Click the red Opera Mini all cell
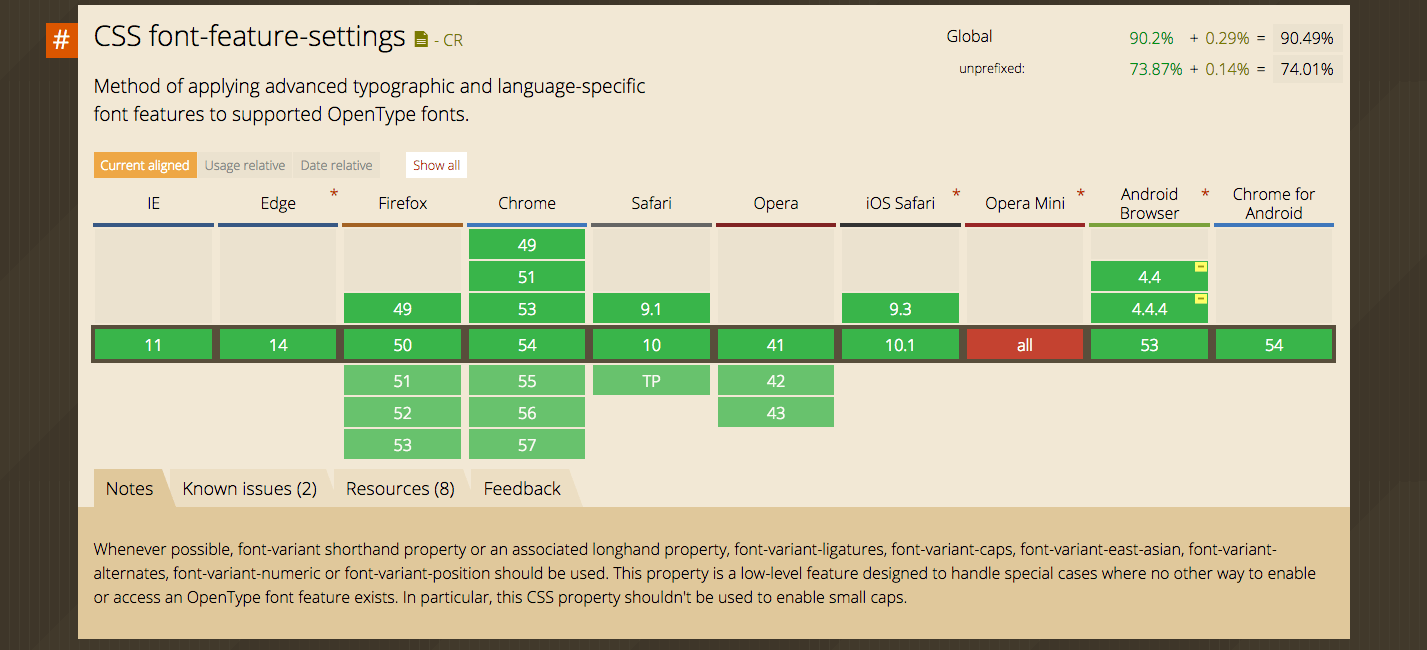This screenshot has height=650, width=1427. [x=1025, y=345]
